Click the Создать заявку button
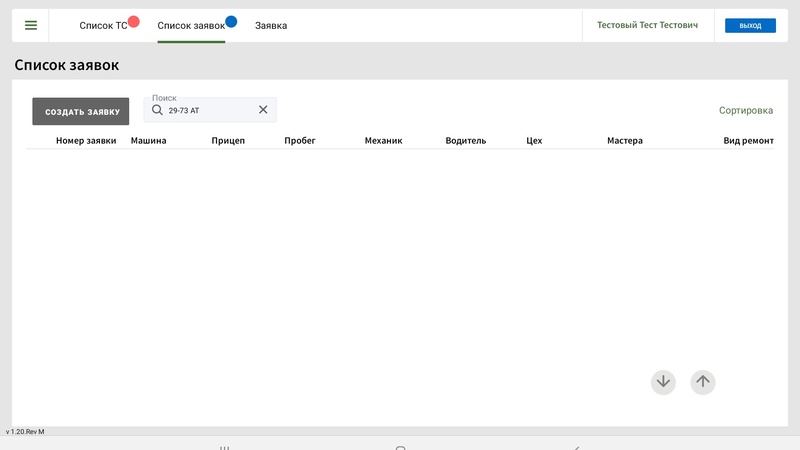This screenshot has width=800, height=450. (x=81, y=112)
